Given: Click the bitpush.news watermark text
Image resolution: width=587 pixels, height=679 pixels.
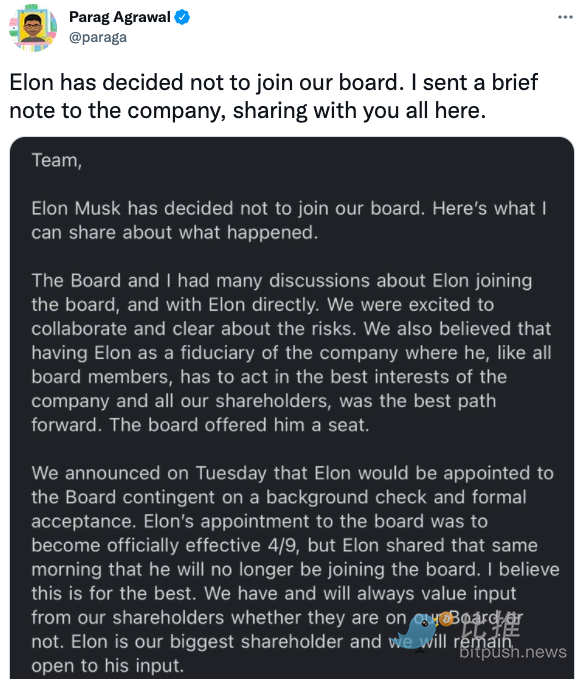Looking at the screenshot, I should tap(513, 652).
